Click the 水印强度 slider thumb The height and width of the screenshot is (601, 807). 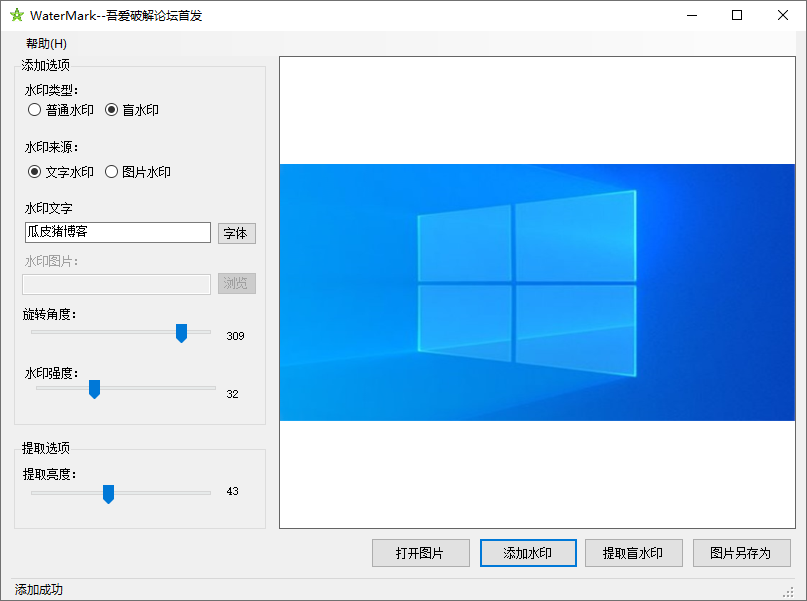click(x=94, y=389)
